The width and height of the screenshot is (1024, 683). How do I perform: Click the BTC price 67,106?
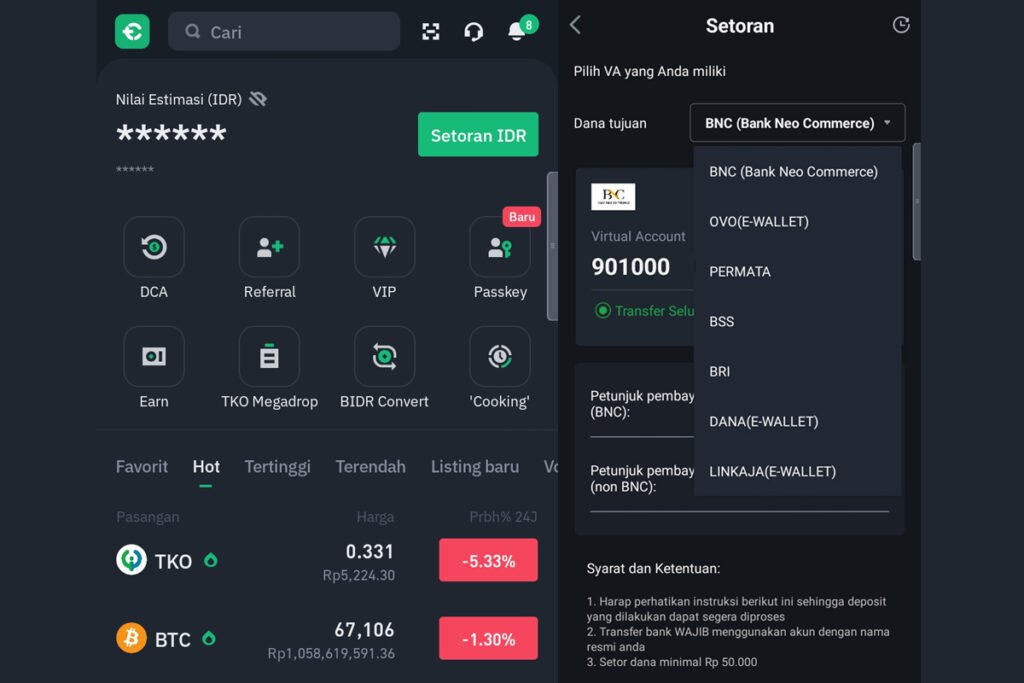(364, 630)
